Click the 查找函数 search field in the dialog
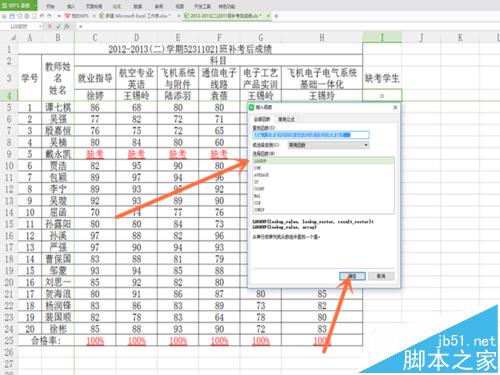The width and height of the screenshot is (500, 375). [311, 135]
